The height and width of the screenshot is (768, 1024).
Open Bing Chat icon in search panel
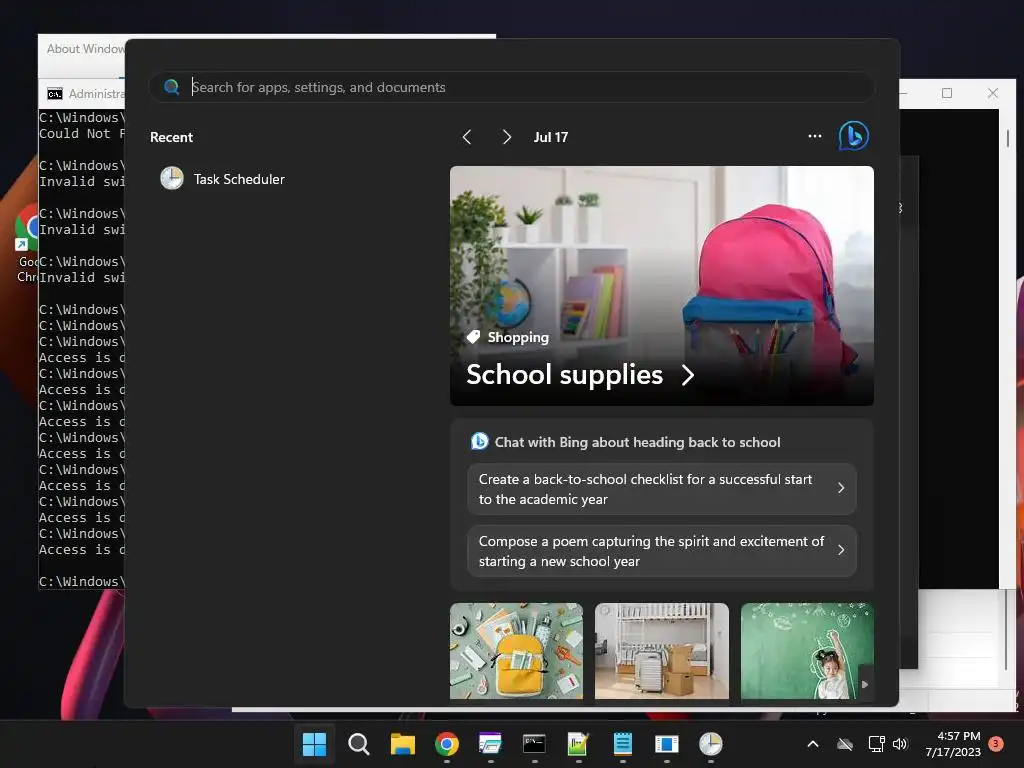[x=854, y=136]
